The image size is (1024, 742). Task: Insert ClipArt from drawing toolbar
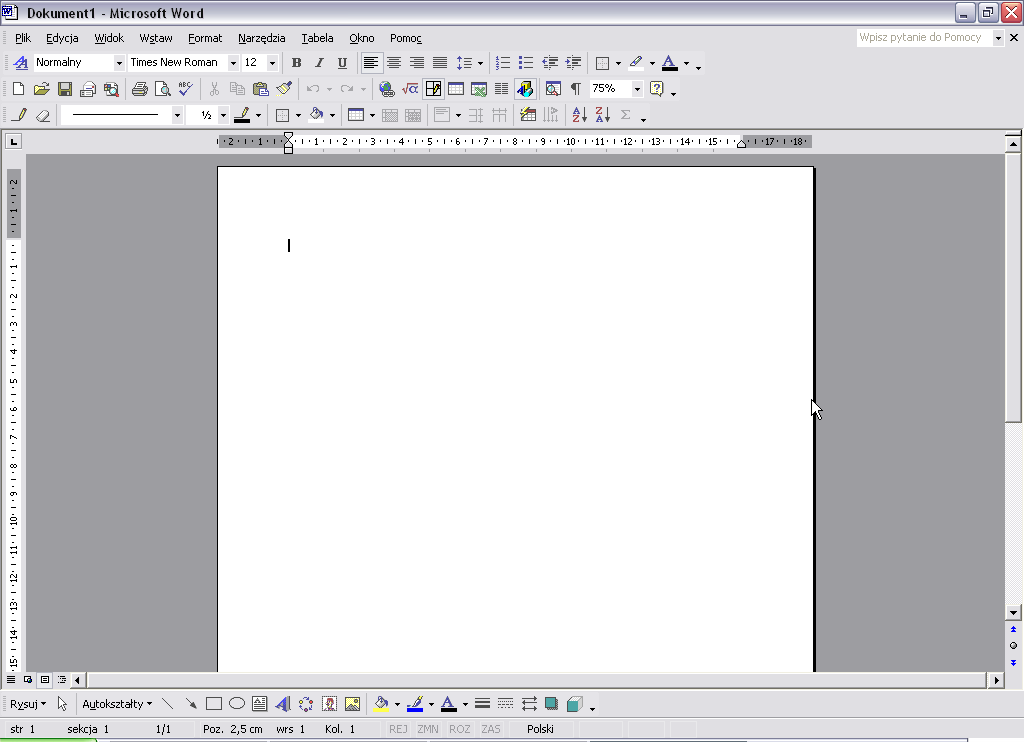coord(329,704)
